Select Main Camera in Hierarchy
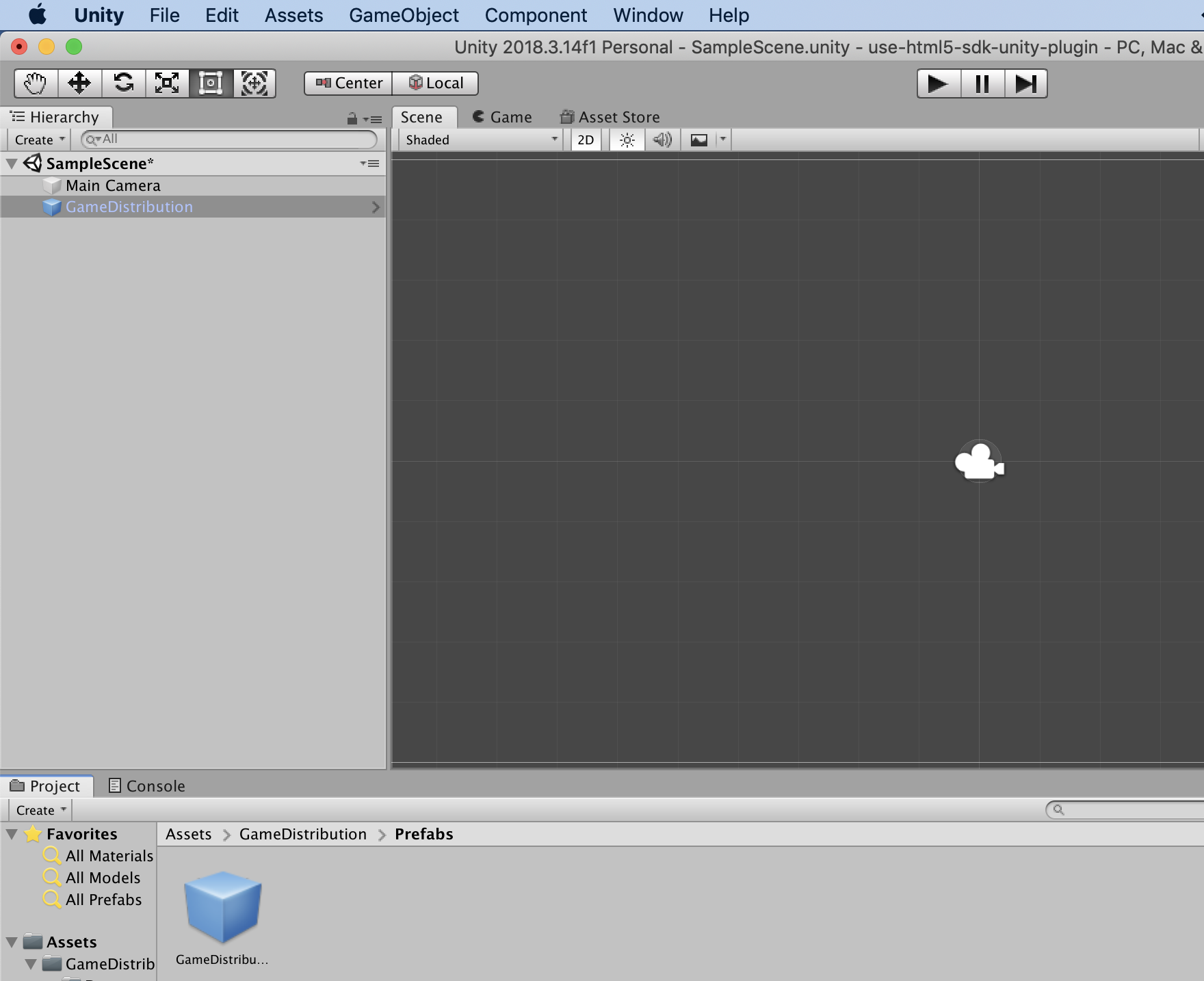Viewport: 1204px width, 981px height. pyautogui.click(x=193, y=185)
